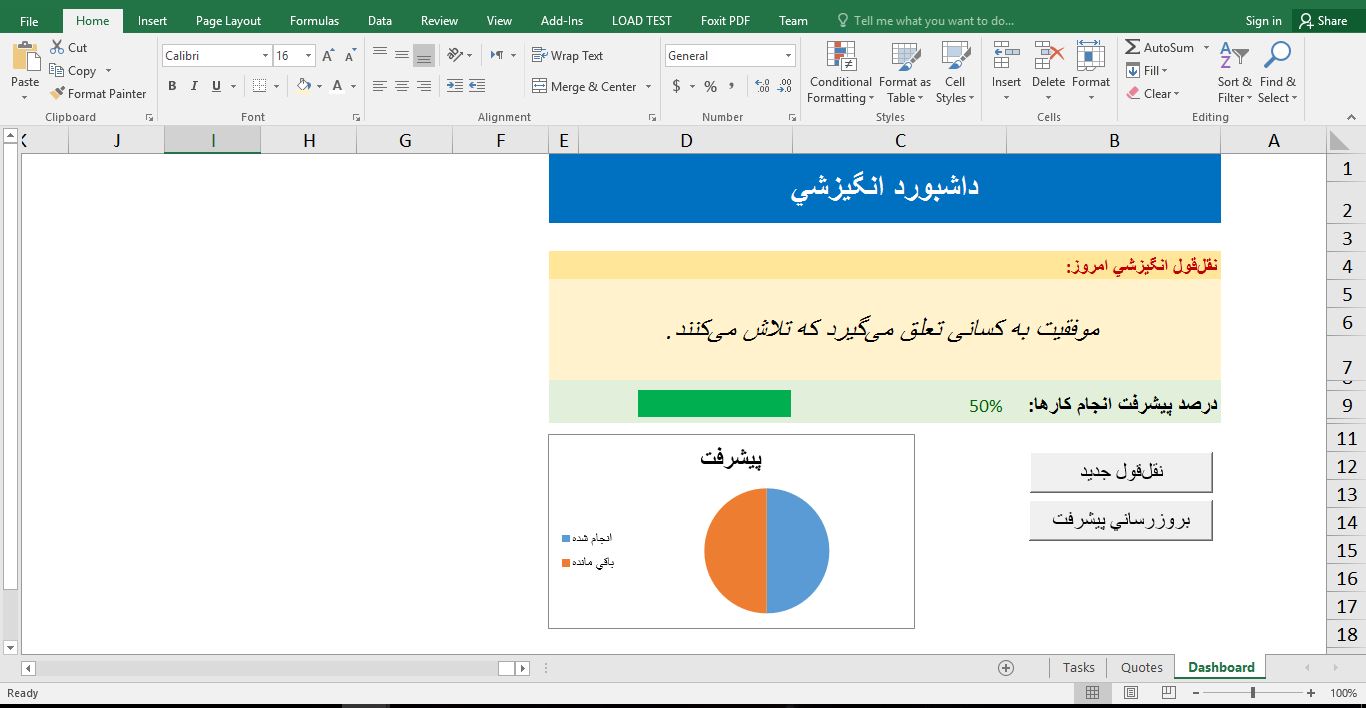The height and width of the screenshot is (708, 1366).
Task: Open the File menu
Action: (29, 20)
